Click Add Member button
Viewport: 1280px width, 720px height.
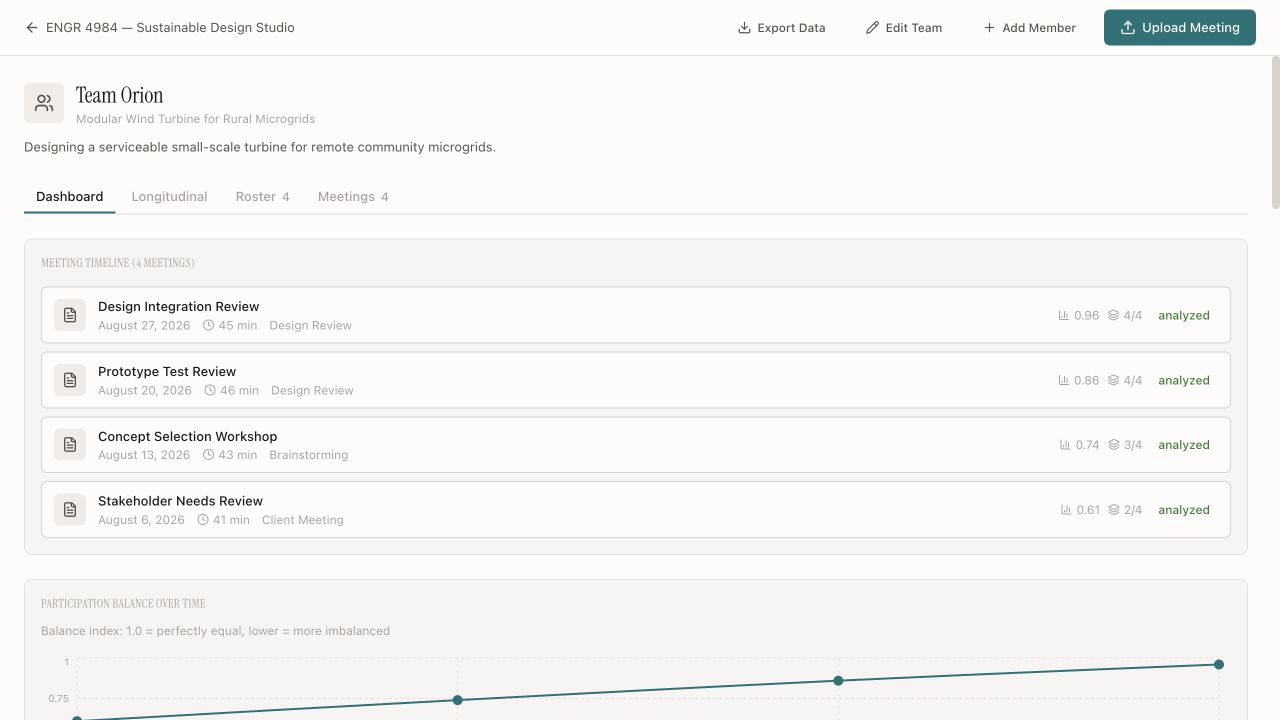1030,28
